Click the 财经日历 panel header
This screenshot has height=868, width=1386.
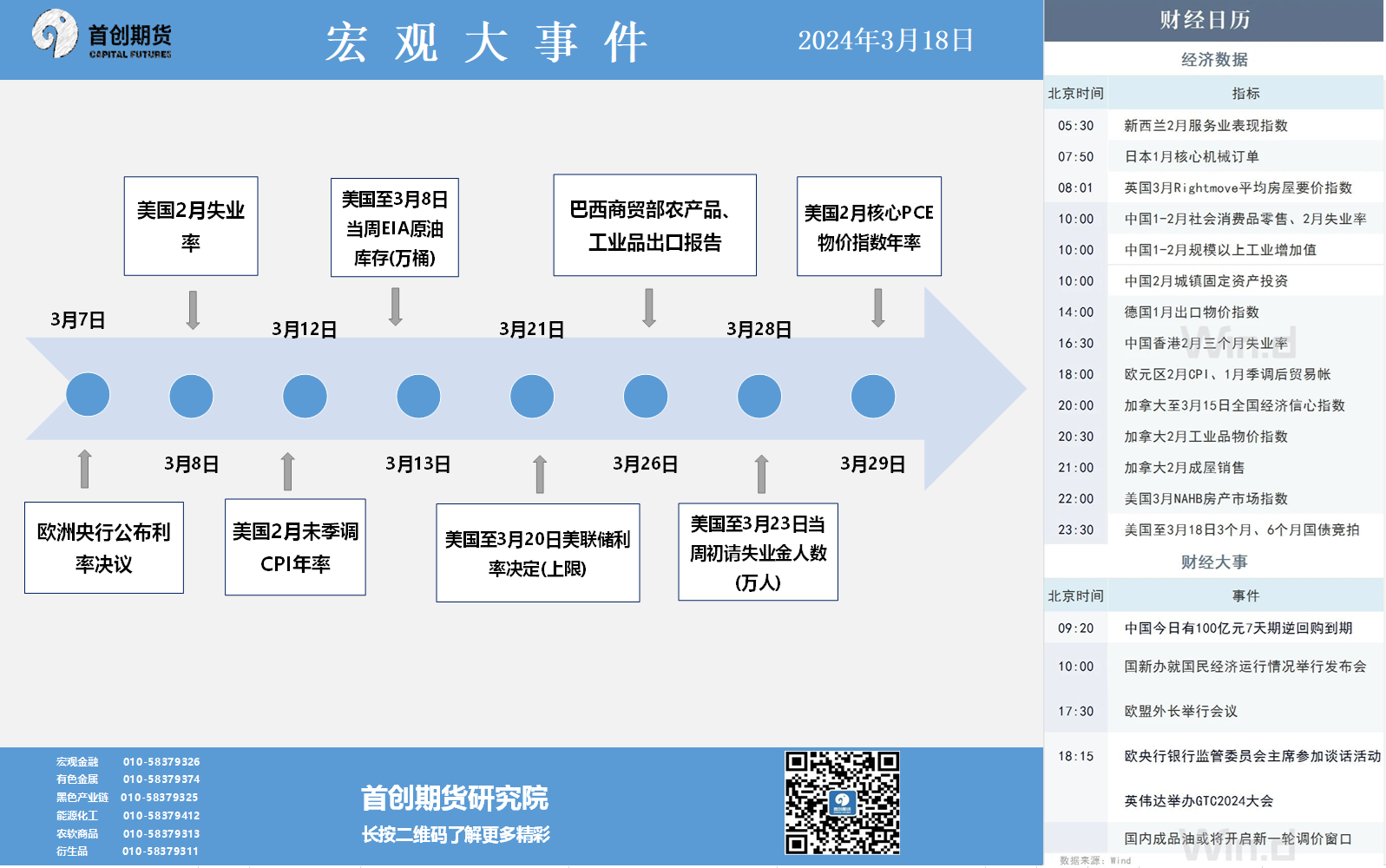pos(1213,21)
